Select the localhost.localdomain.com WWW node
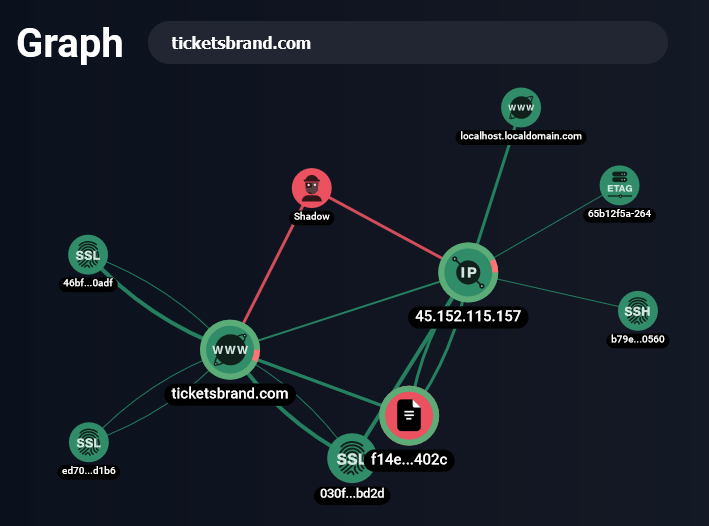The height and width of the screenshot is (526, 709). coord(520,107)
